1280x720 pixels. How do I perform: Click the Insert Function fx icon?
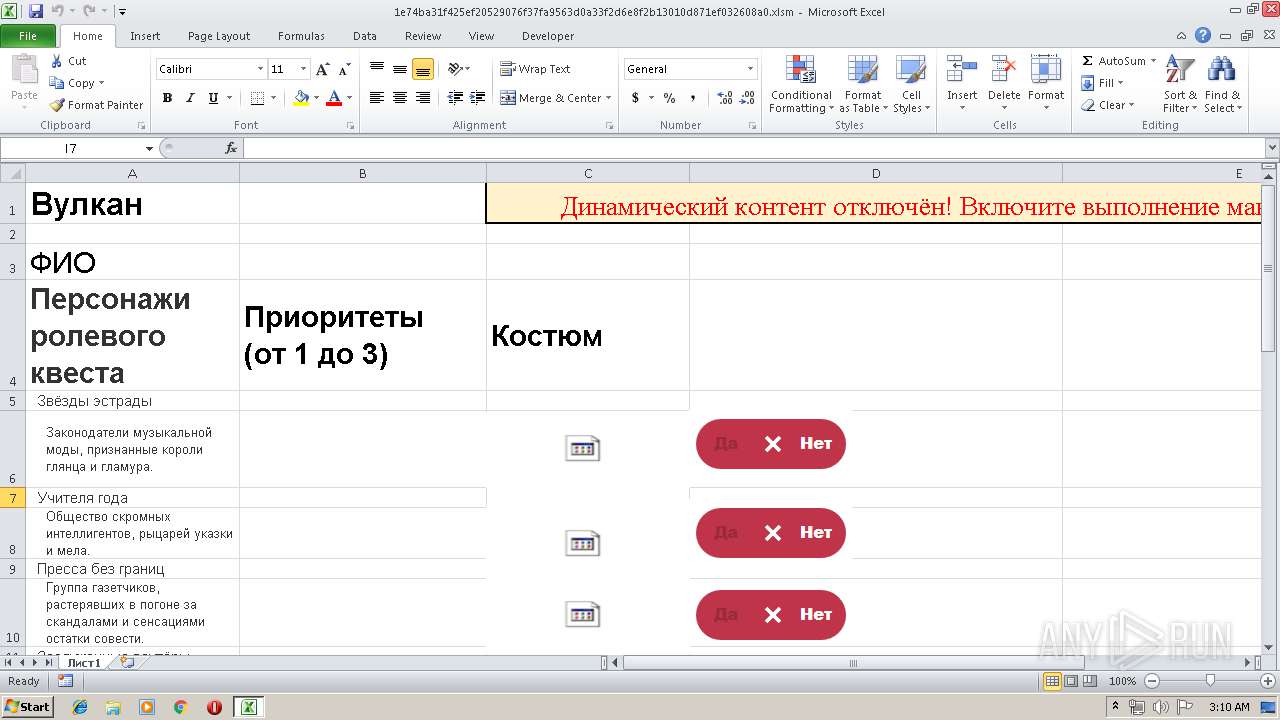[231, 148]
